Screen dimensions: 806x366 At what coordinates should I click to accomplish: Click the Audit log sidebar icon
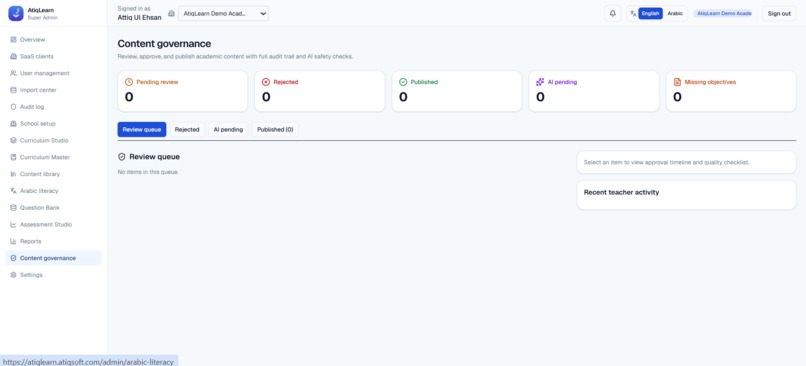pyautogui.click(x=13, y=107)
